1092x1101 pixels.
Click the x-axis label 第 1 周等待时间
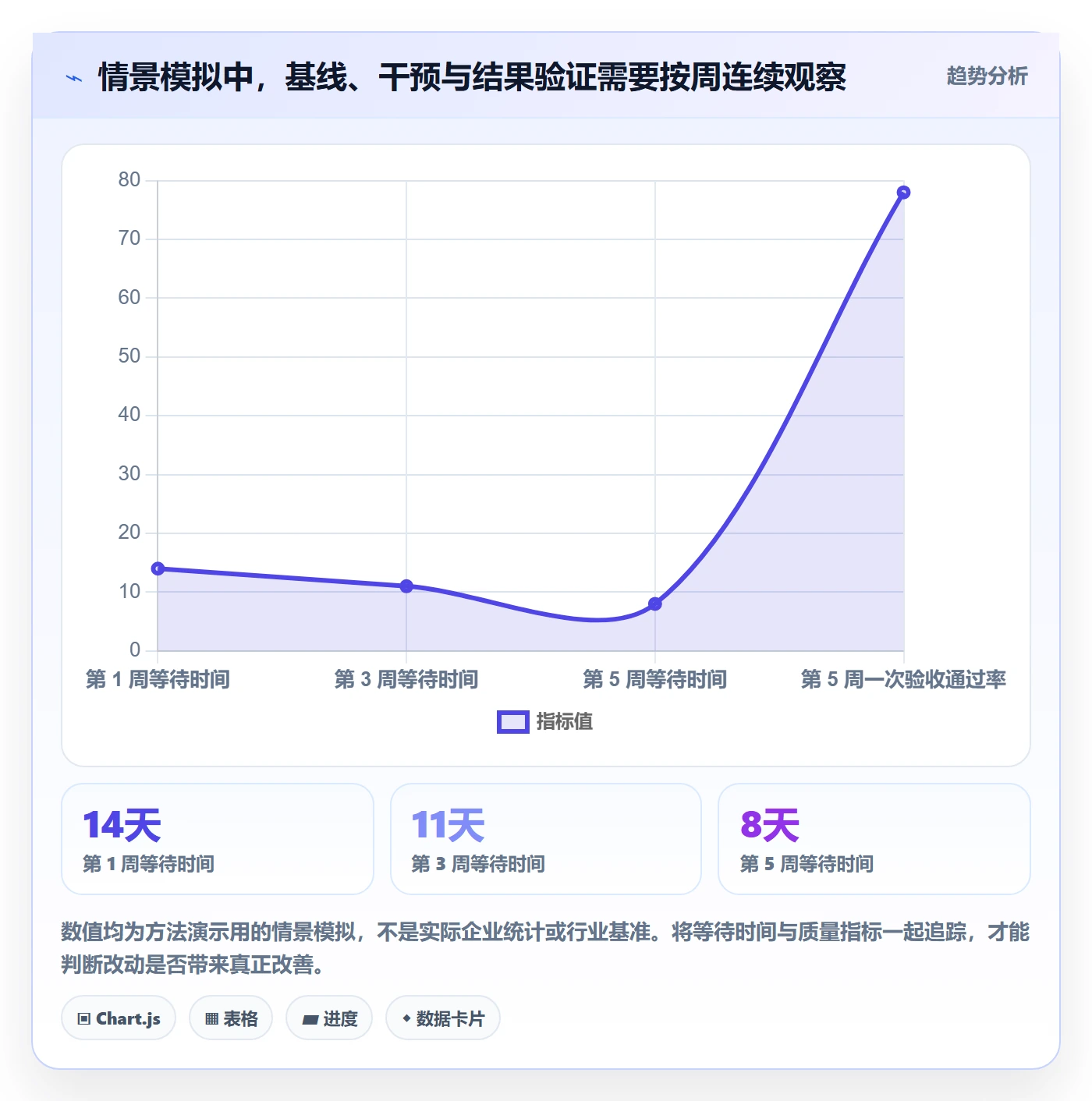click(x=158, y=679)
